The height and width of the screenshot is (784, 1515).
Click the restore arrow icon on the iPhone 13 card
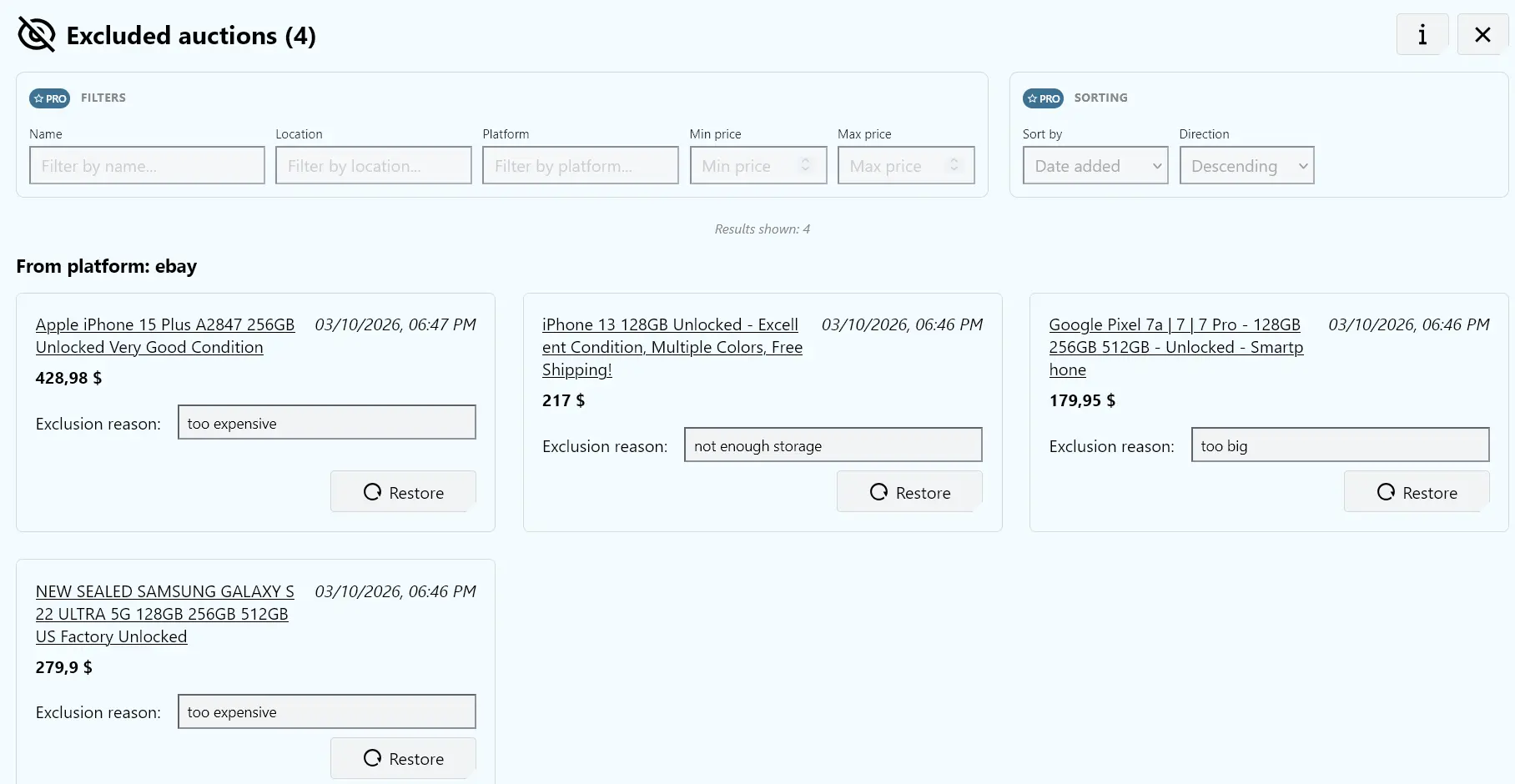(878, 492)
